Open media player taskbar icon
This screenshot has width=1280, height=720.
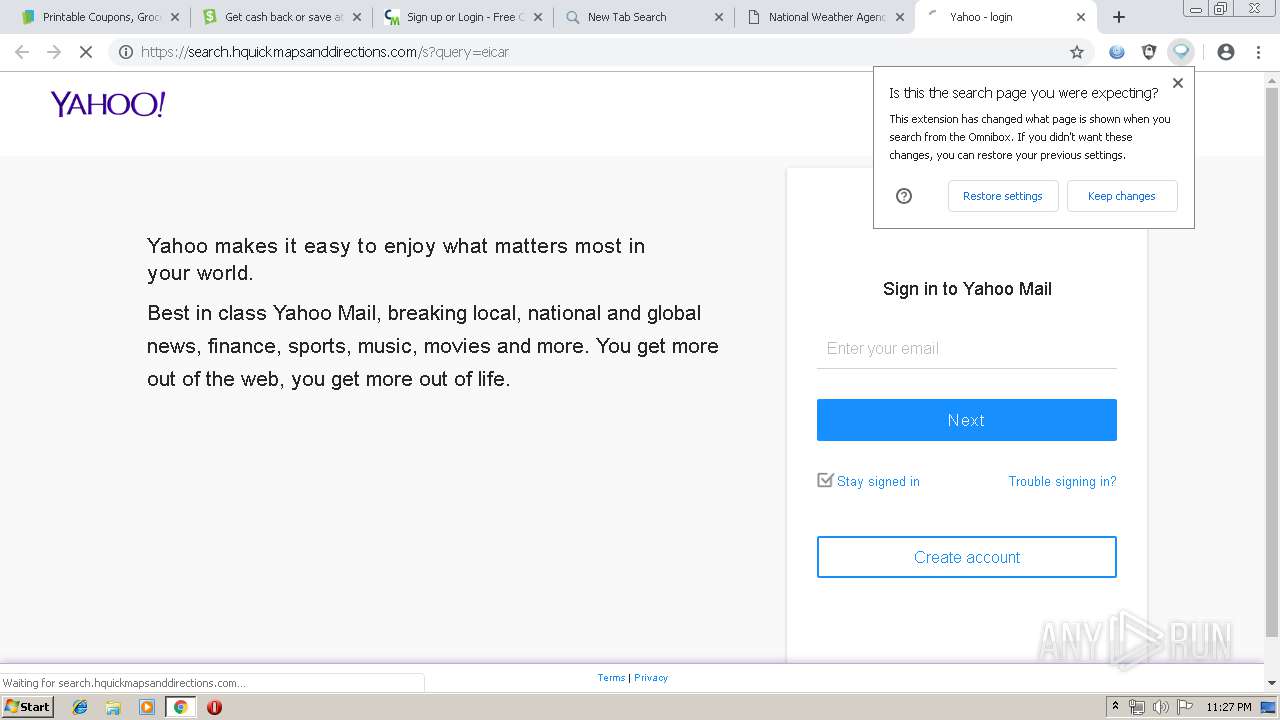(147, 707)
